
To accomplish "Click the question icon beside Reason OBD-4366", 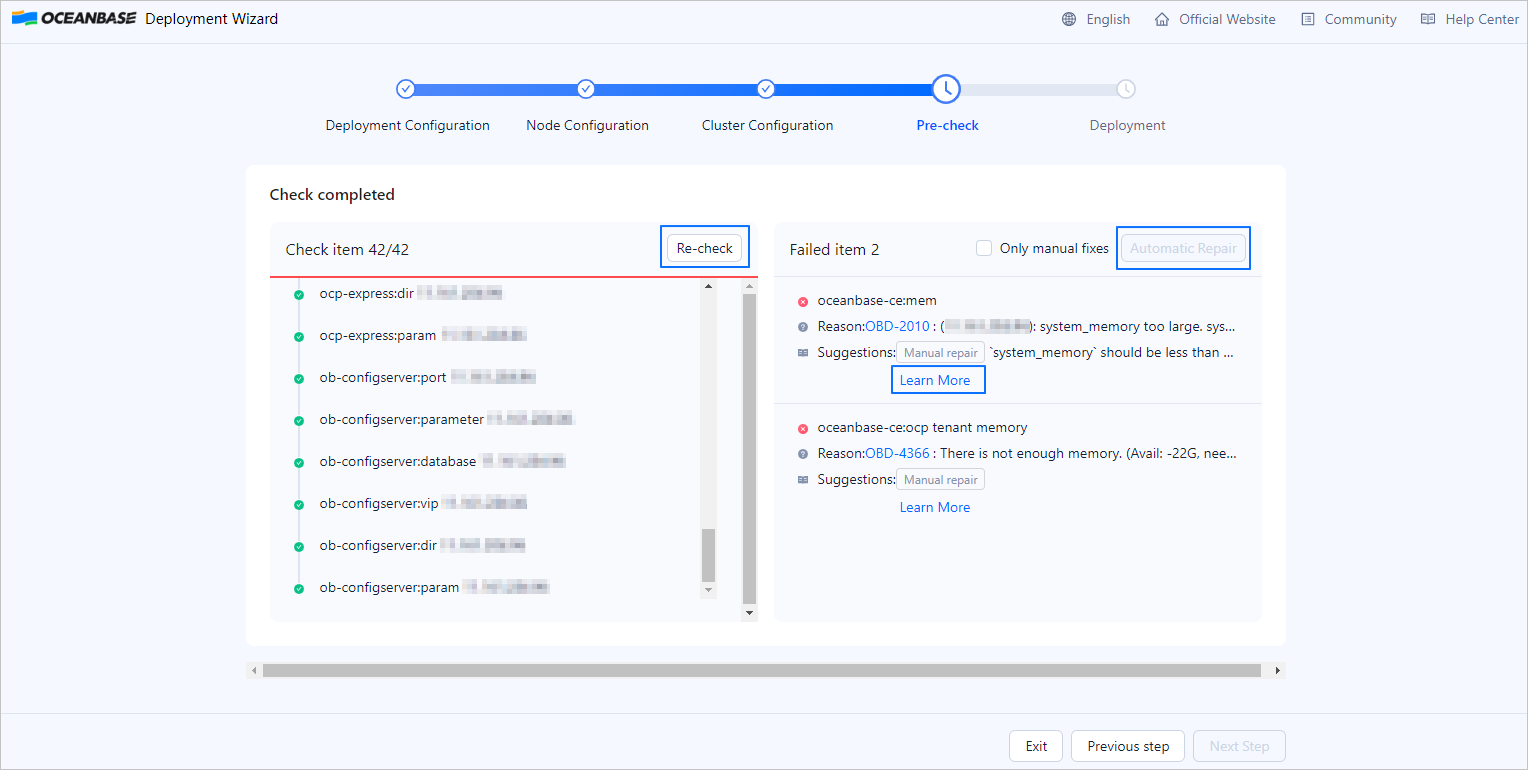I will click(x=803, y=454).
